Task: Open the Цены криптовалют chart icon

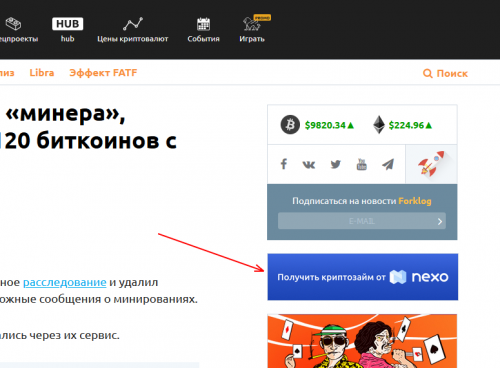Action: pyautogui.click(x=133, y=24)
